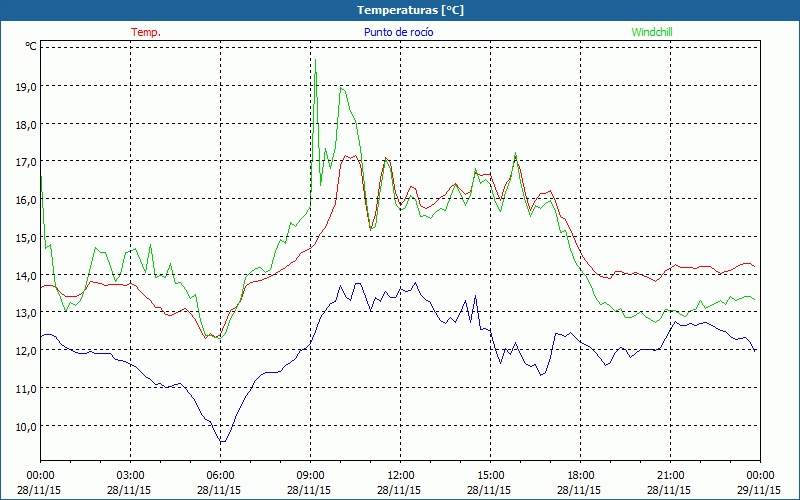
Task: Click the highest green Windchill peak
Action: click(316, 60)
